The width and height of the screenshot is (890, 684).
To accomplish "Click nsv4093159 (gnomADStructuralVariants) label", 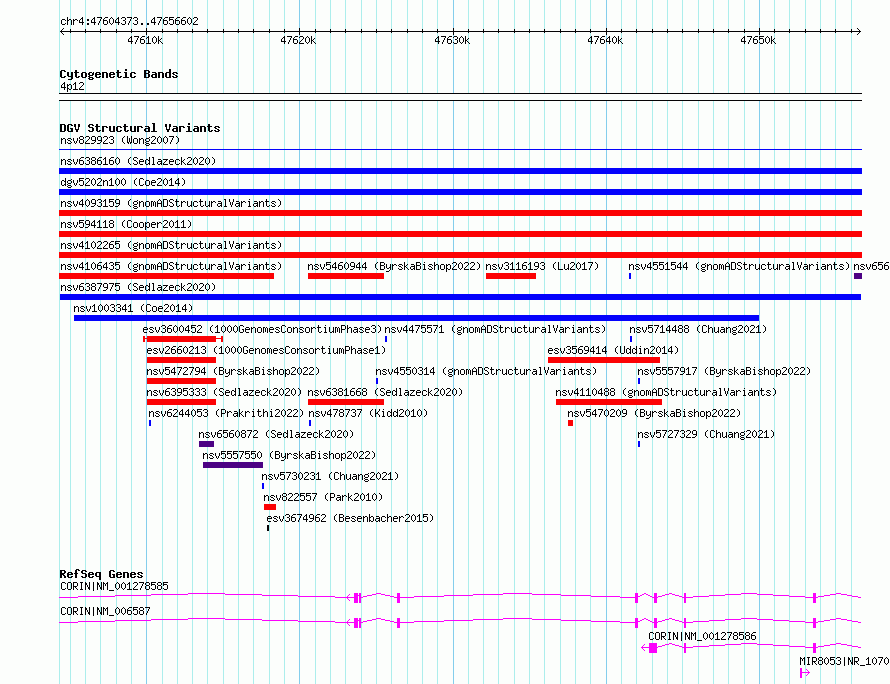I will (171, 203).
